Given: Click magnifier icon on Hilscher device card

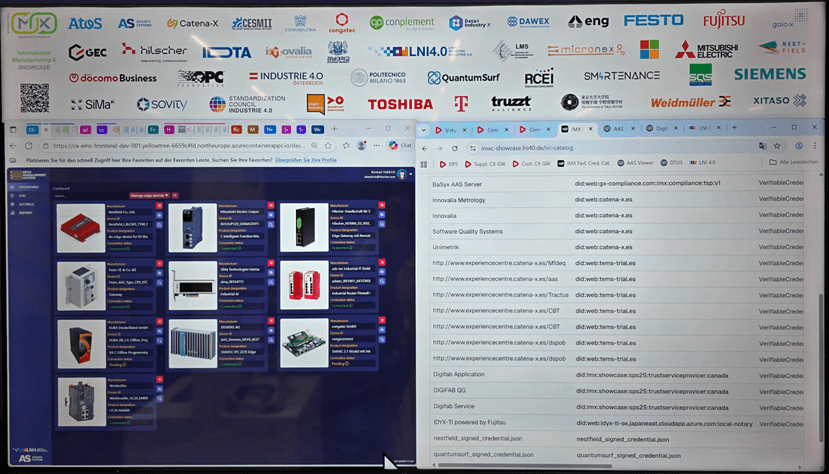Looking at the screenshot, I should coord(382,224).
